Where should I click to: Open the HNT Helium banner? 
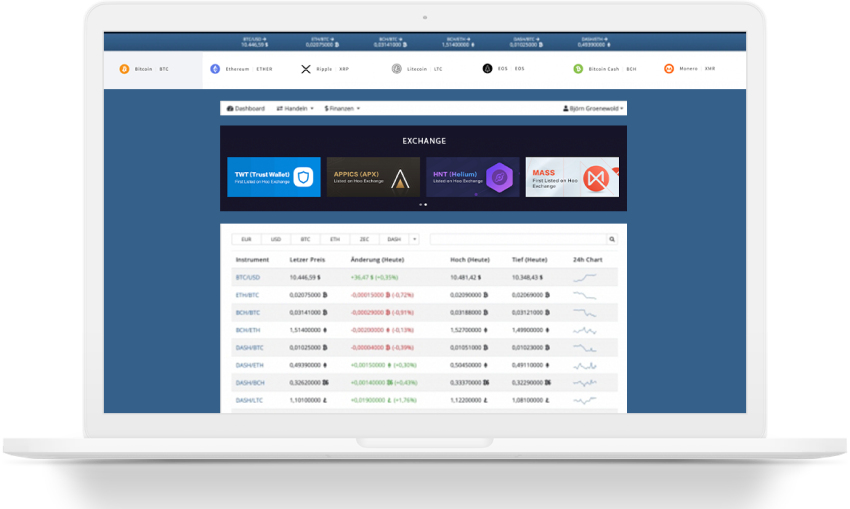click(x=473, y=177)
